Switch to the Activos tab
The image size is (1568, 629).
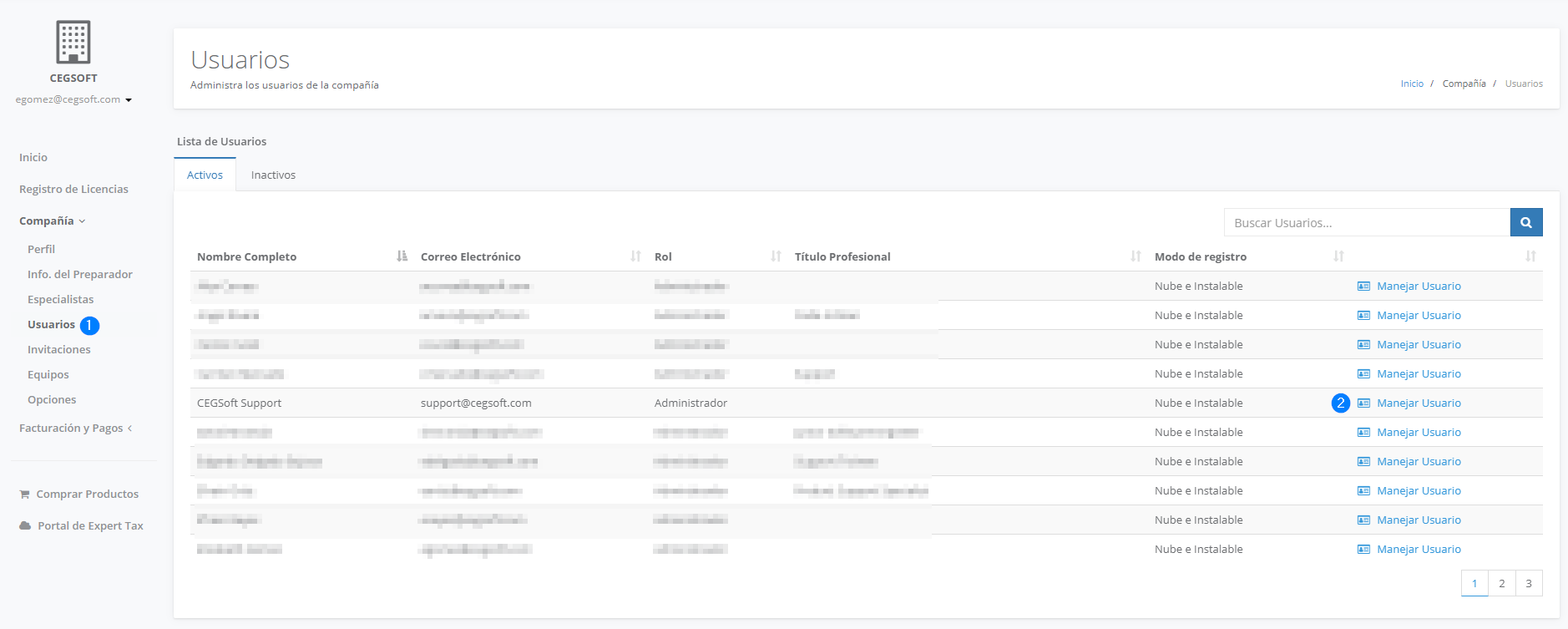coord(205,175)
